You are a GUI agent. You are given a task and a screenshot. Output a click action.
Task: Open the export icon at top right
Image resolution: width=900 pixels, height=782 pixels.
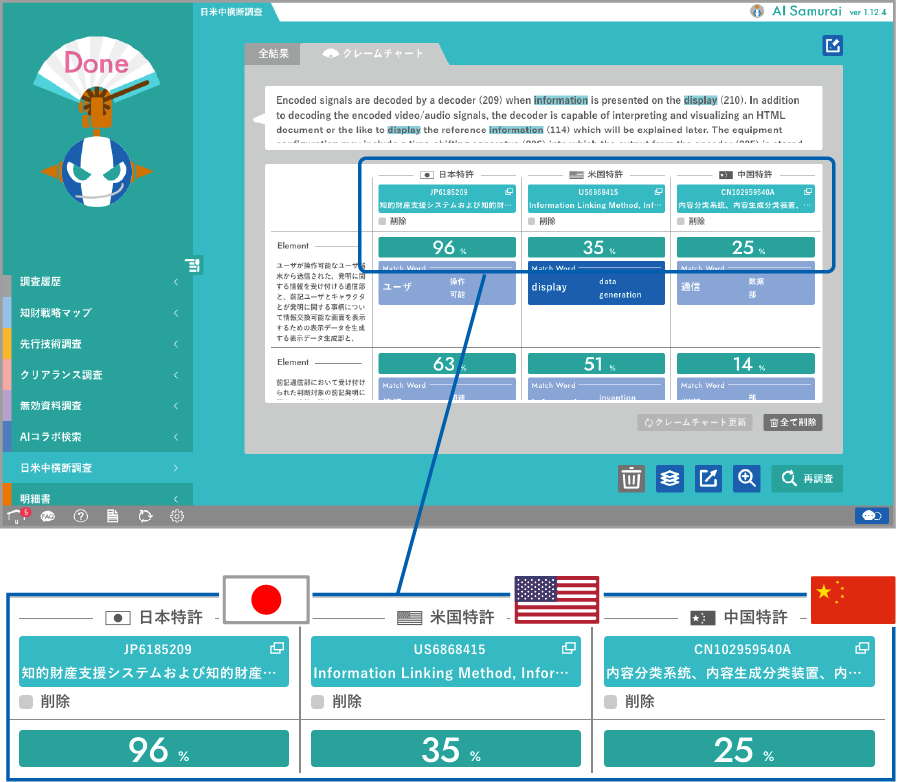pyautogui.click(x=832, y=45)
